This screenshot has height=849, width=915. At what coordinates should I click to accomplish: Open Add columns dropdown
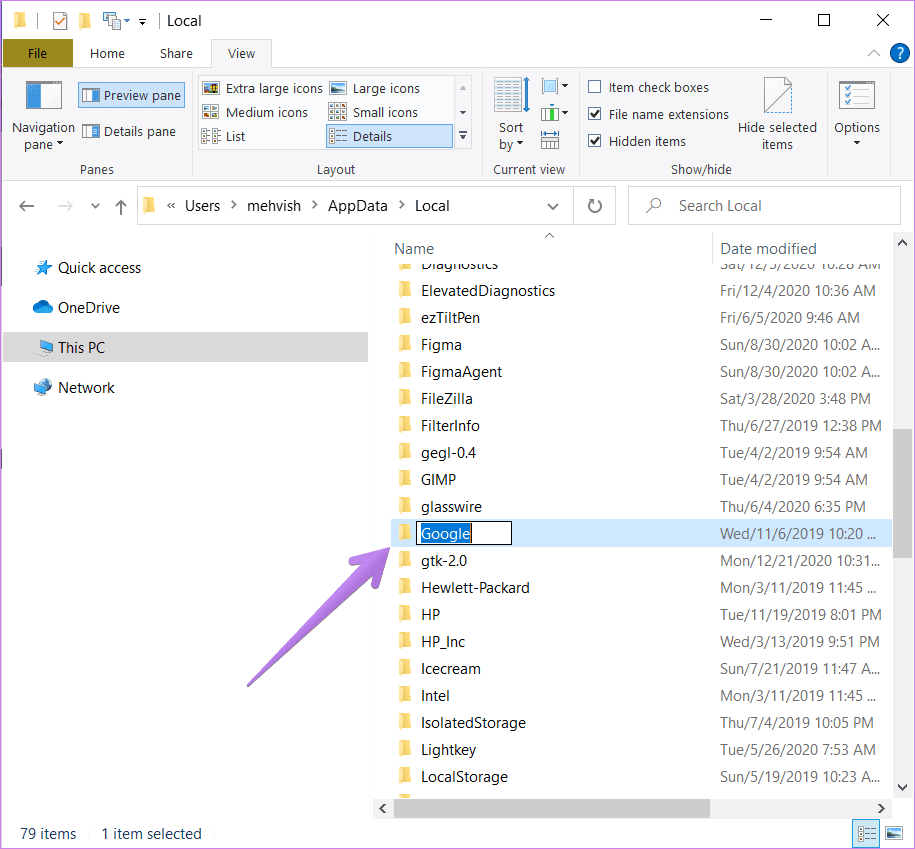coord(554,113)
